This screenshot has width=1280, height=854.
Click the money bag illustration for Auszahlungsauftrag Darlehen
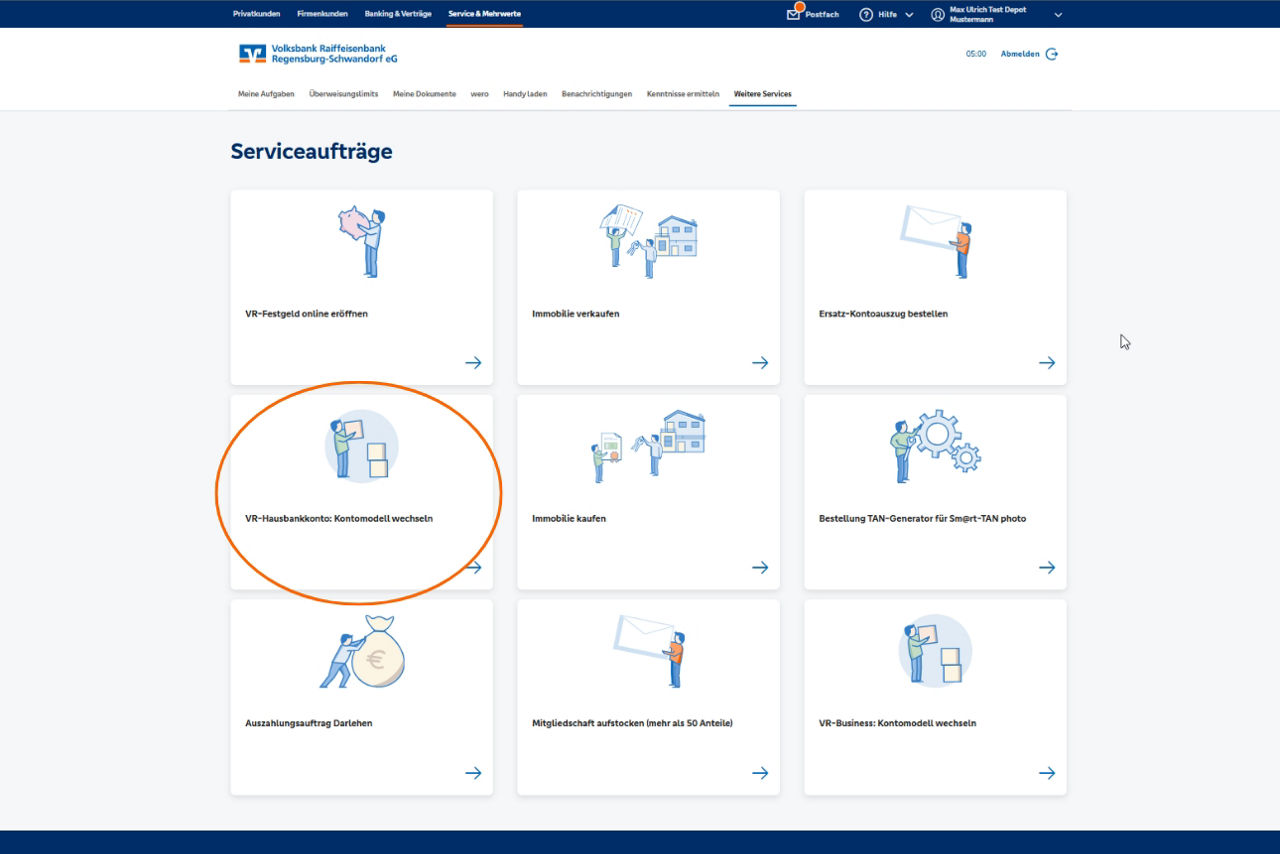tap(363, 653)
